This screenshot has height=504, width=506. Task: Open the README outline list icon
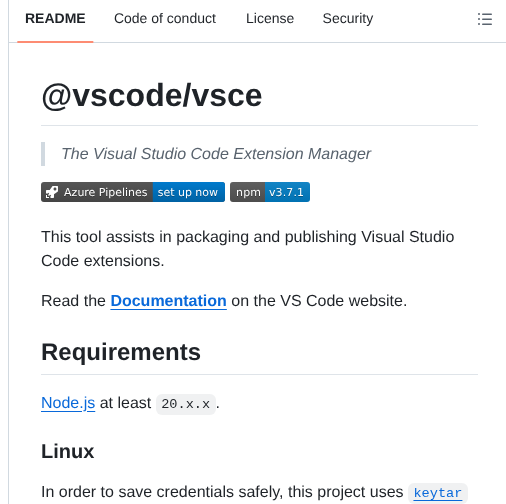484,19
